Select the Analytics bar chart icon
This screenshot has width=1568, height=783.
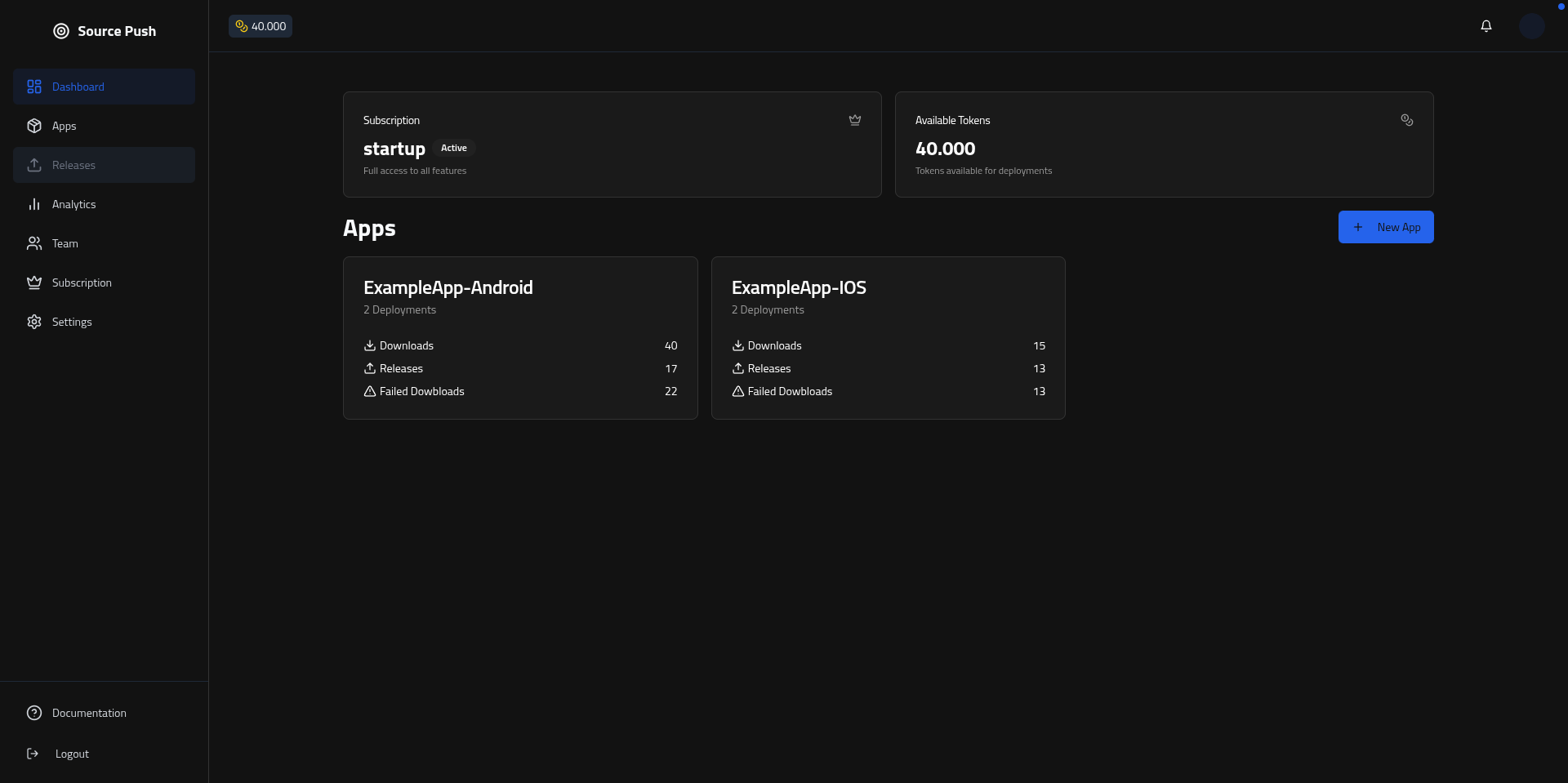click(x=33, y=204)
